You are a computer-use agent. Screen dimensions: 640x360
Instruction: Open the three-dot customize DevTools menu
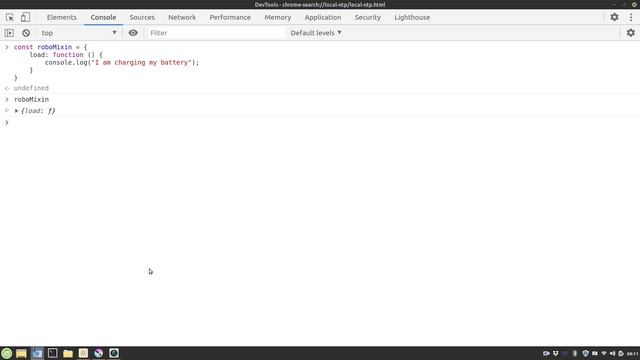coord(631,17)
